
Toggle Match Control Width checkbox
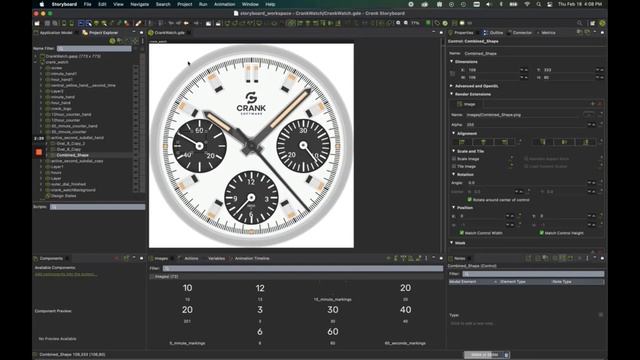pyautogui.click(x=462, y=233)
